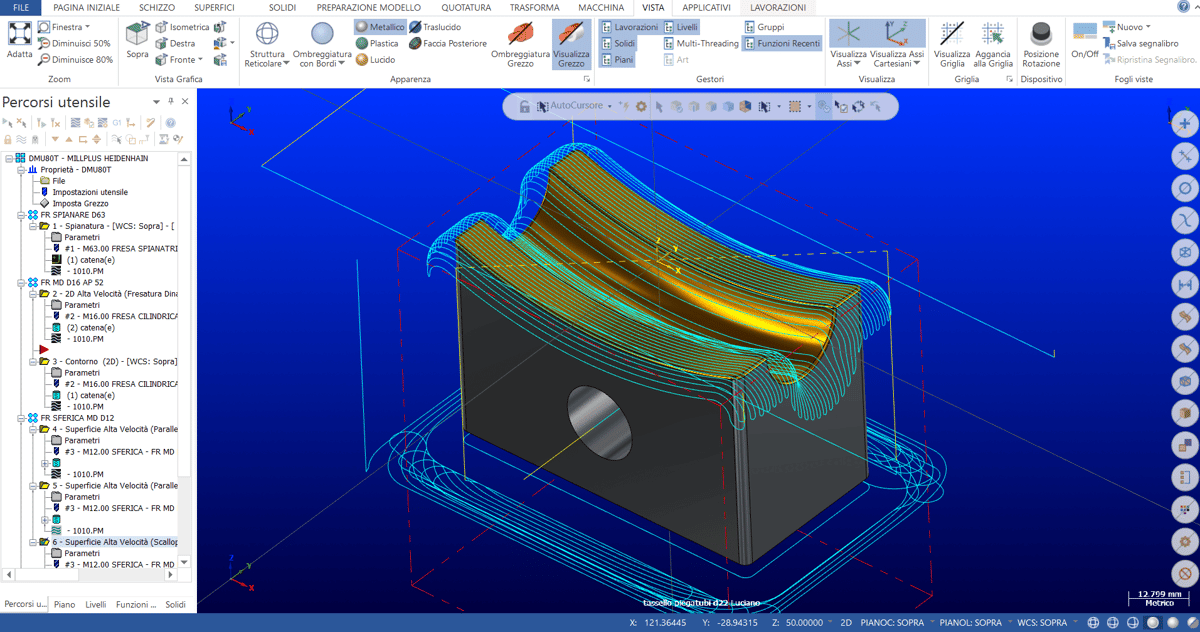Open the SUPERFICI ribbon tab
This screenshot has width=1200, height=632.
click(215, 7)
